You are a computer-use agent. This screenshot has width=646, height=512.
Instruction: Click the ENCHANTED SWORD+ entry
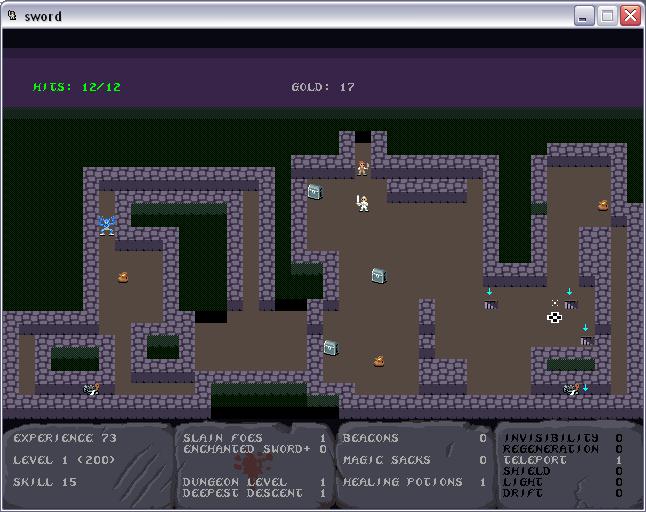point(254,449)
